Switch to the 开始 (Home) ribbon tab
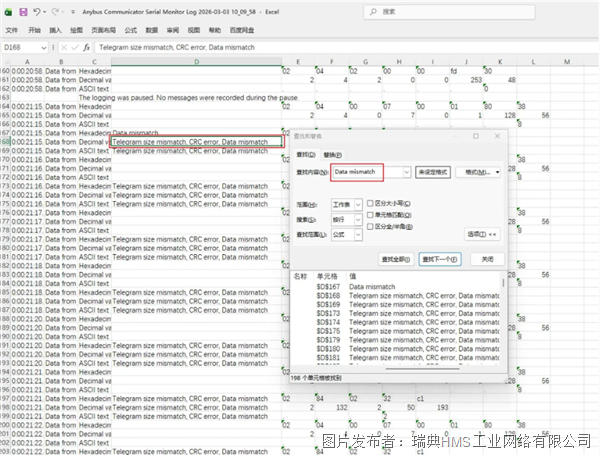 tap(34, 30)
